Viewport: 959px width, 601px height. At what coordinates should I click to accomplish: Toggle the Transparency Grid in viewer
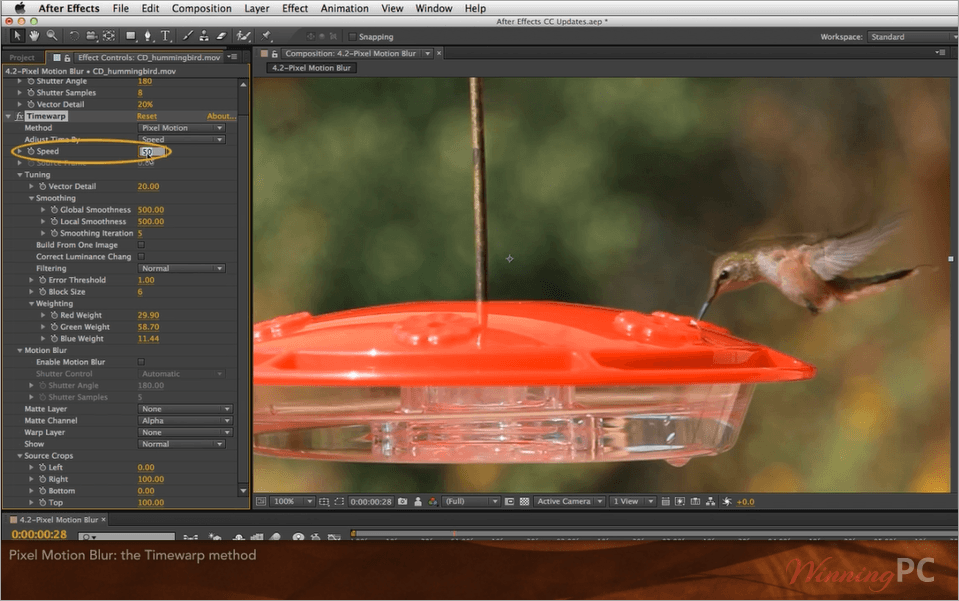coord(524,501)
